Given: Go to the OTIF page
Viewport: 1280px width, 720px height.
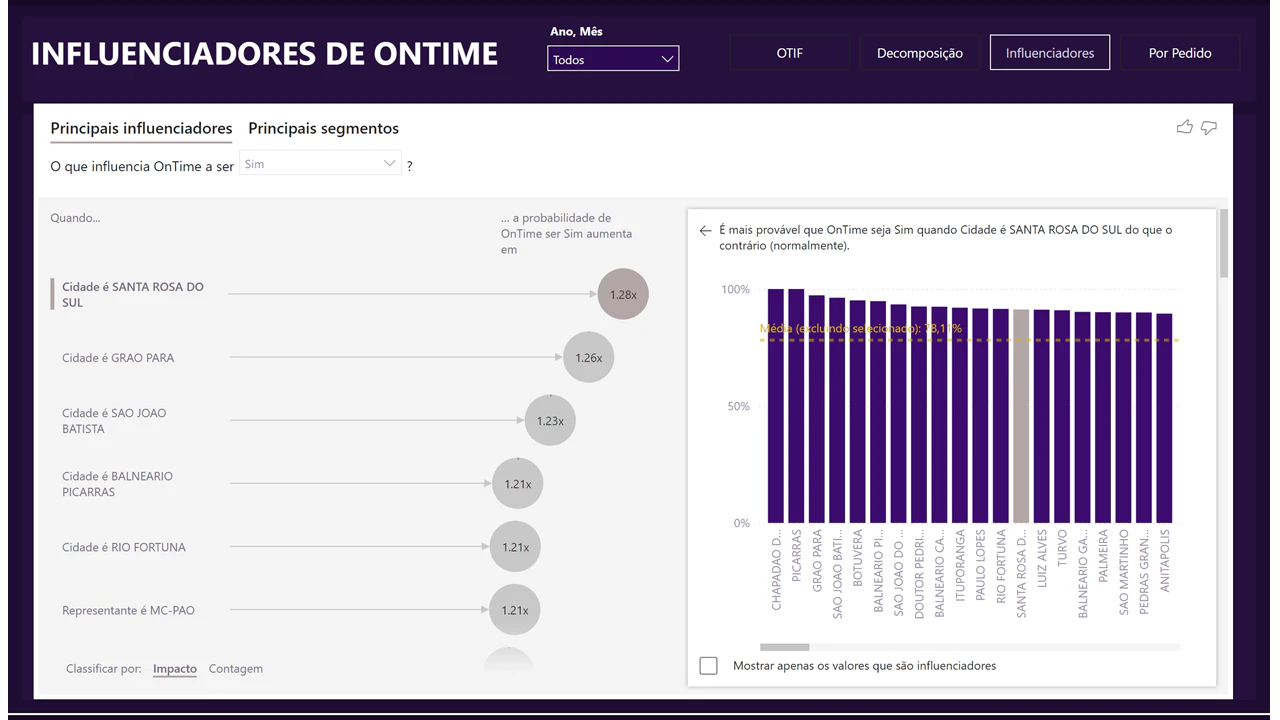Looking at the screenshot, I should [789, 53].
